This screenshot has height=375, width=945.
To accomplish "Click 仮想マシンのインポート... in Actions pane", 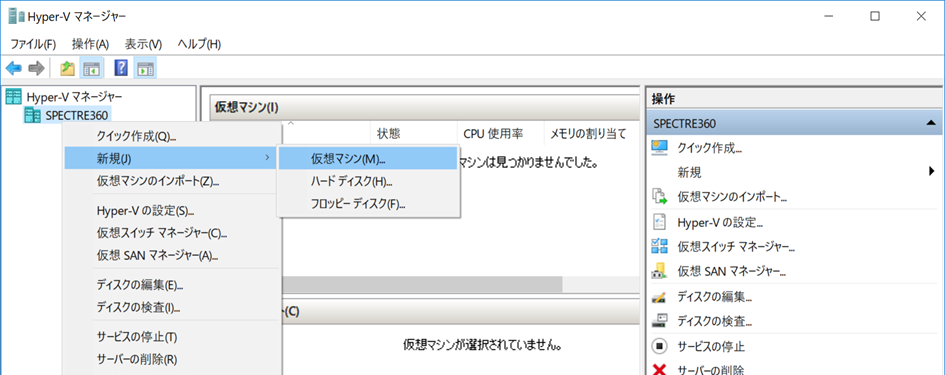I will click(732, 197).
